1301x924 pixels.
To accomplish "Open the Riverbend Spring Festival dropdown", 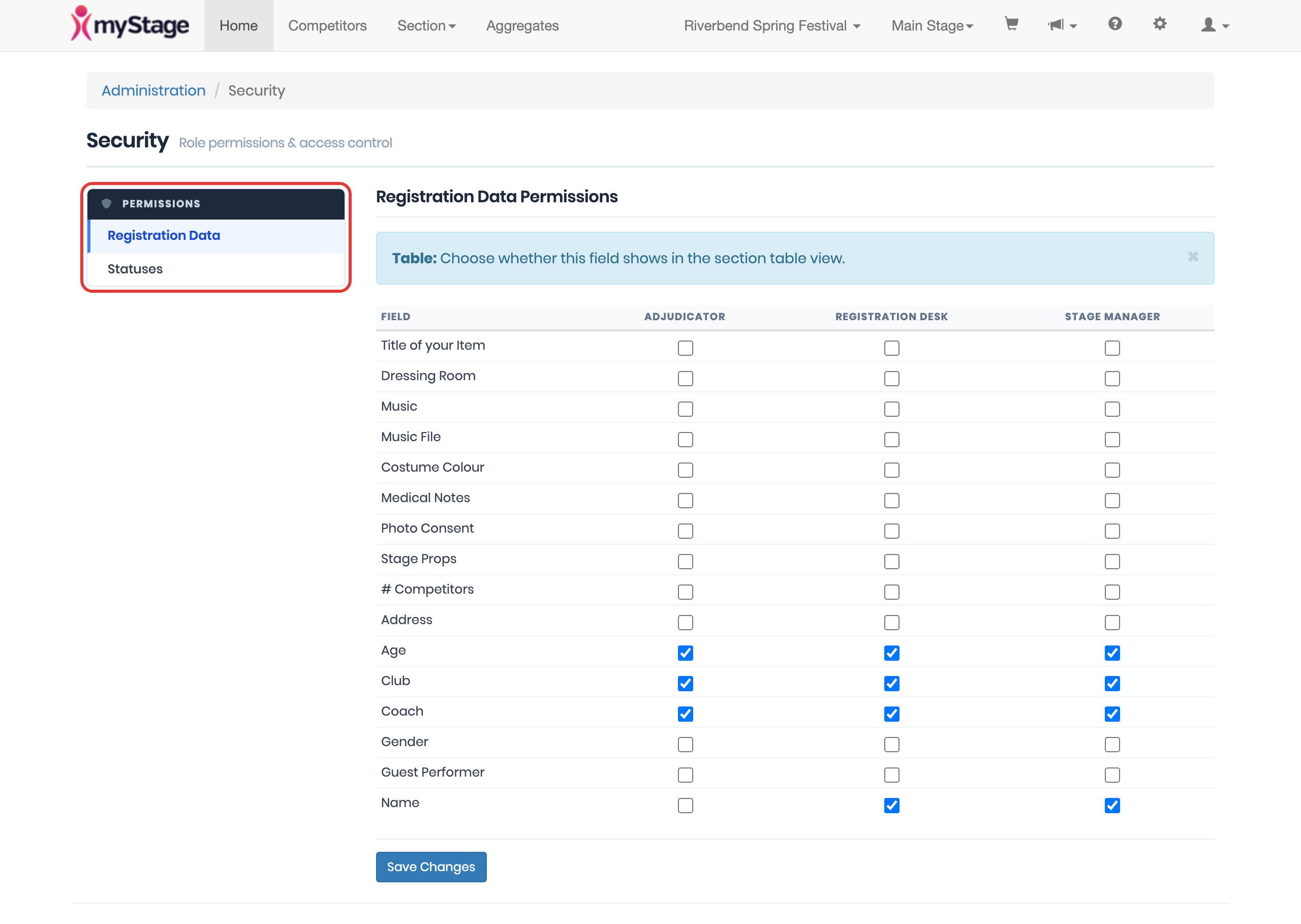I will (x=771, y=25).
